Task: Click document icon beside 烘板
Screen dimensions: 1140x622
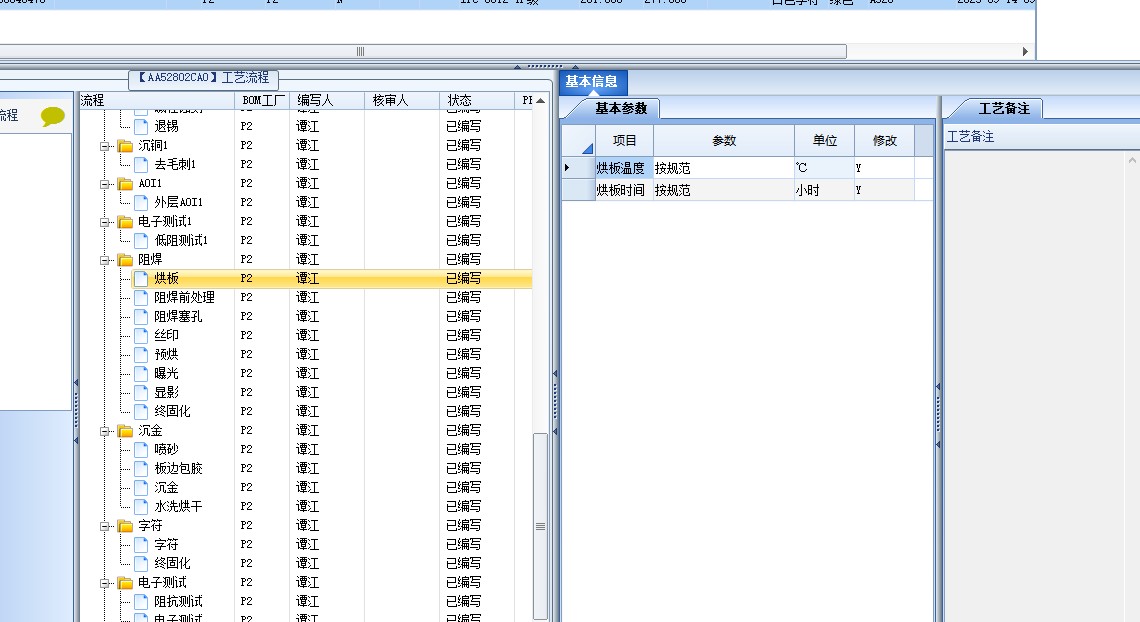Action: [x=141, y=278]
